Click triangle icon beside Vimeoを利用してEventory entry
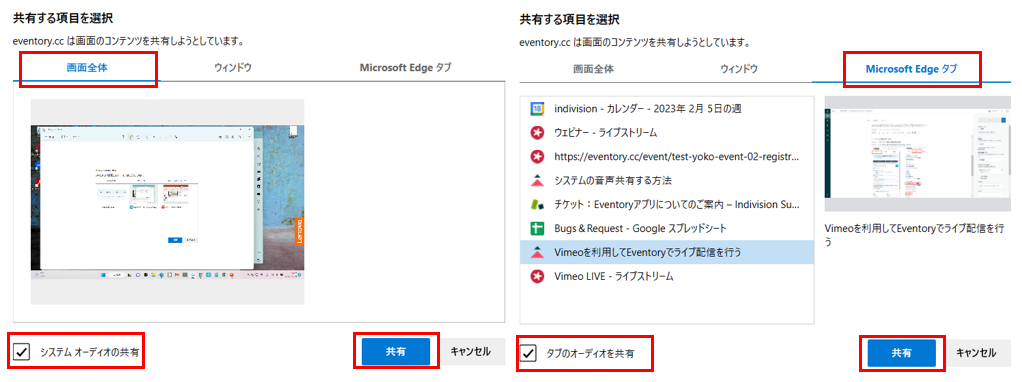The height and width of the screenshot is (382, 1022). click(x=537, y=252)
